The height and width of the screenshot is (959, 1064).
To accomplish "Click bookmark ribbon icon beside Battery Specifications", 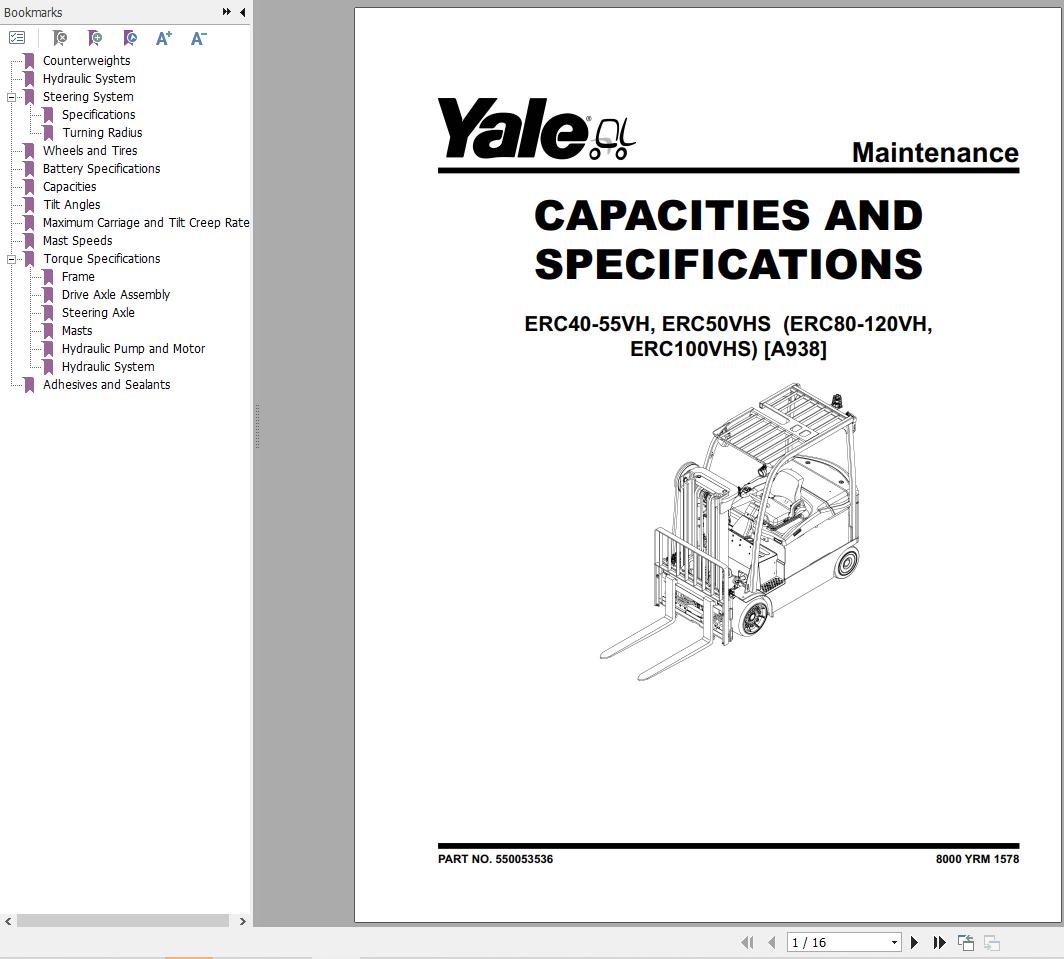I will point(29,169).
